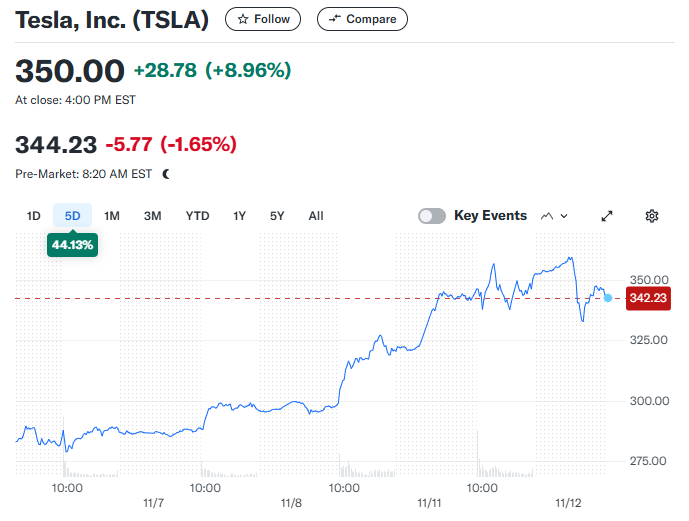689x521 pixels.
Task: Click the 344.23 pre-market price
Action: pos(56,145)
